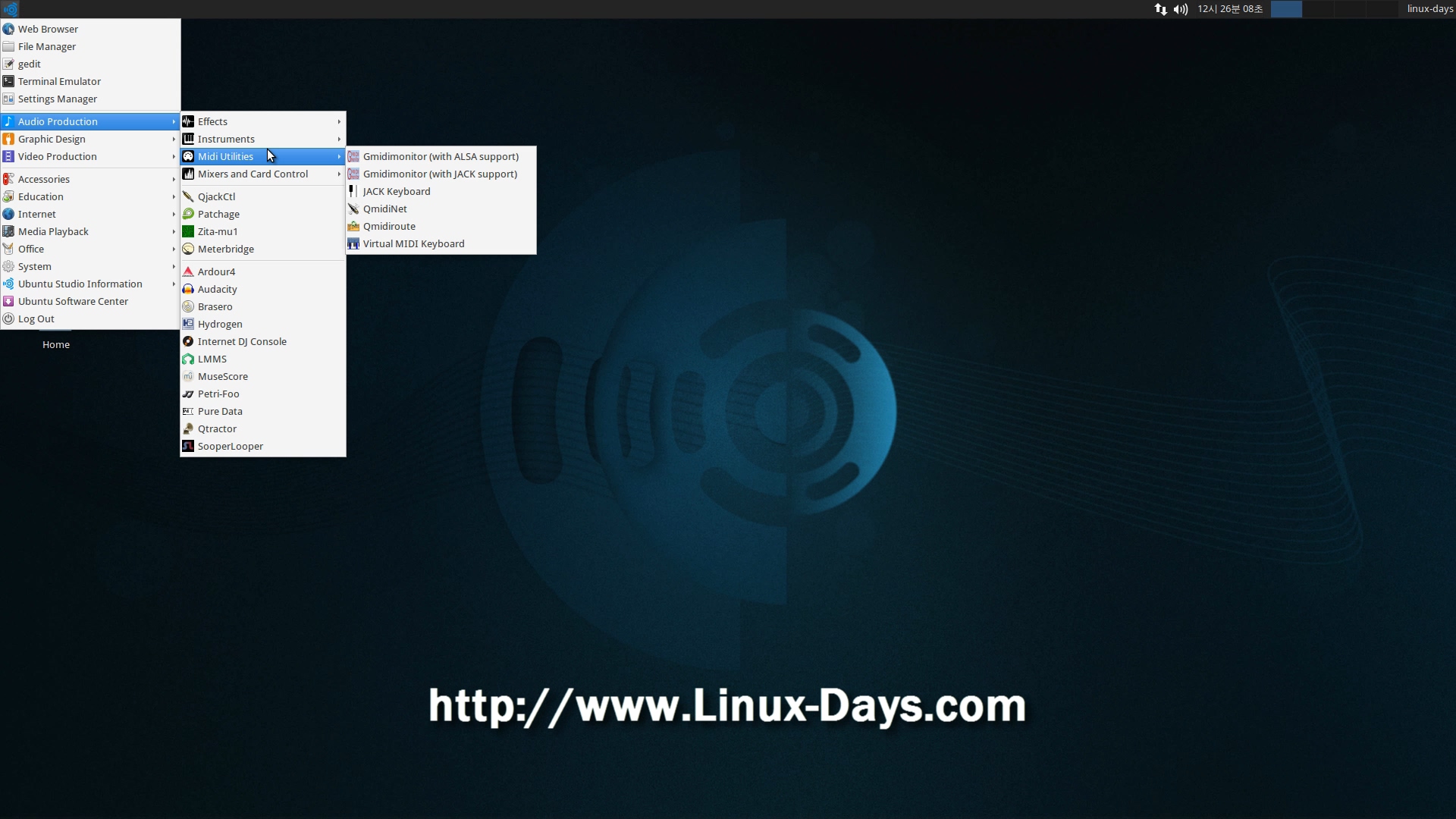Expand the Media Playback submenu arrow
Image resolution: width=1456 pixels, height=819 pixels.
coord(174,231)
